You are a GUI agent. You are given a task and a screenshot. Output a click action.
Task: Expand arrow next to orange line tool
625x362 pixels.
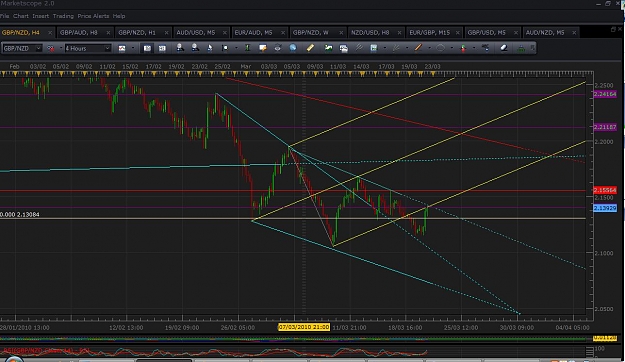click(429, 48)
